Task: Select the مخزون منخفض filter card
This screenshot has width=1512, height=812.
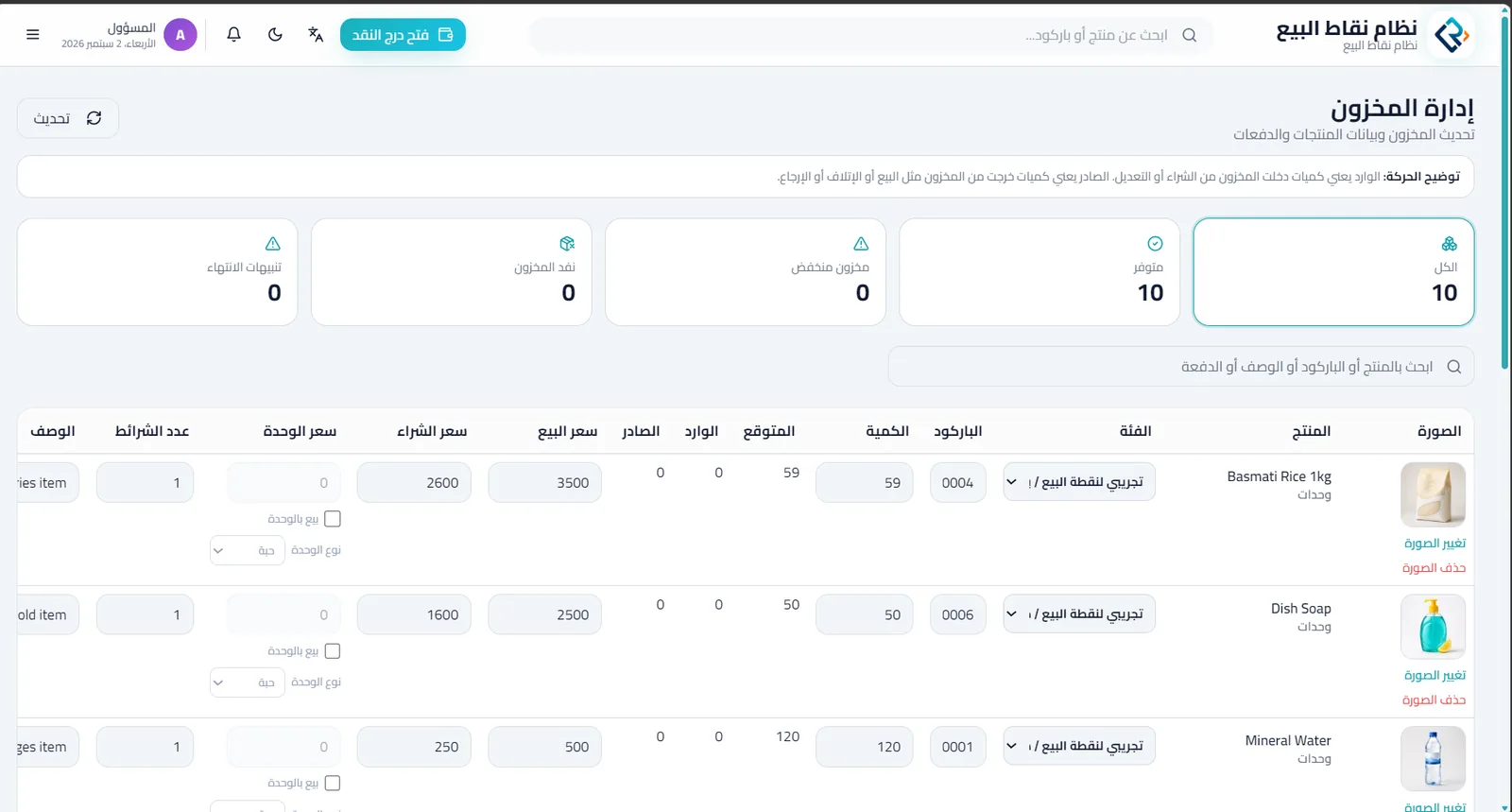Action: [x=746, y=272]
